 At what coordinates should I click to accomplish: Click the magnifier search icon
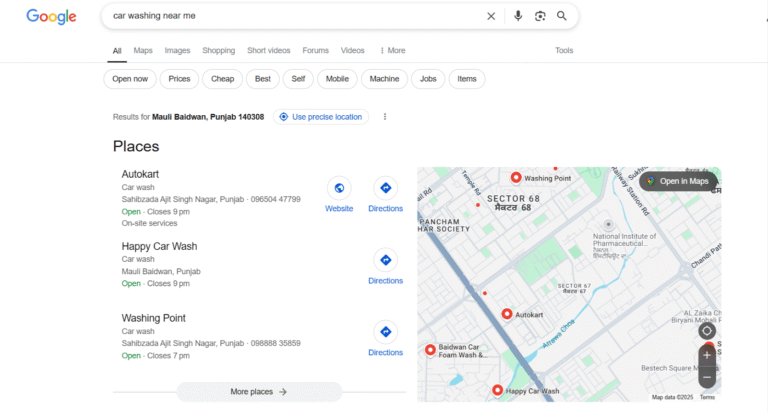(562, 16)
